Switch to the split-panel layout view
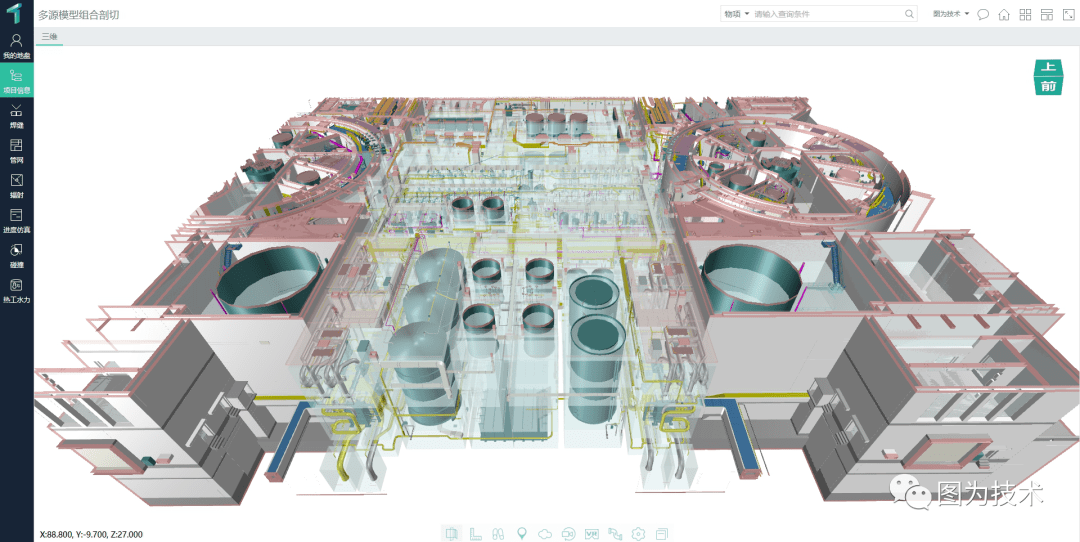The width and height of the screenshot is (1080, 542). [1046, 14]
